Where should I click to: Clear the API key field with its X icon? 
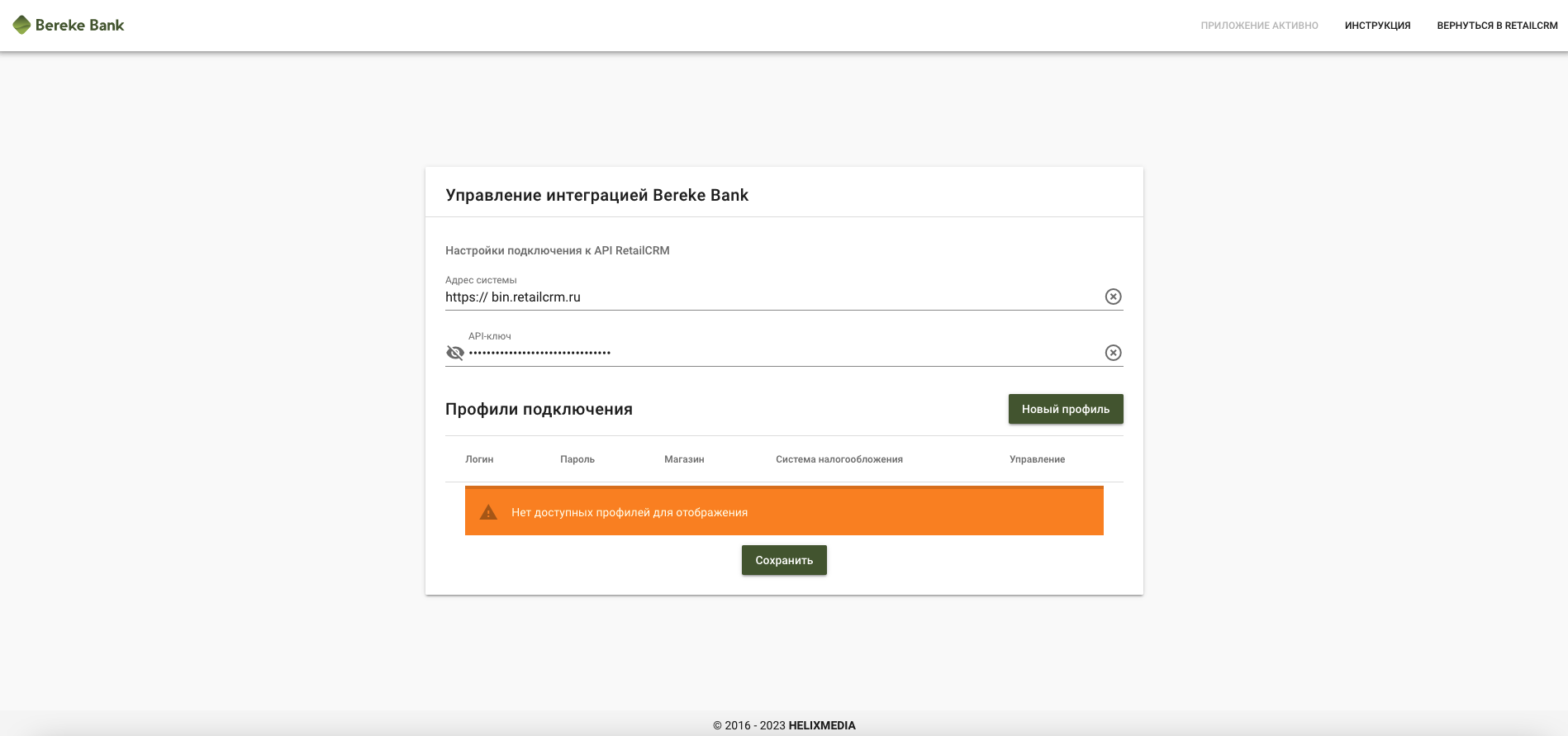(1113, 353)
